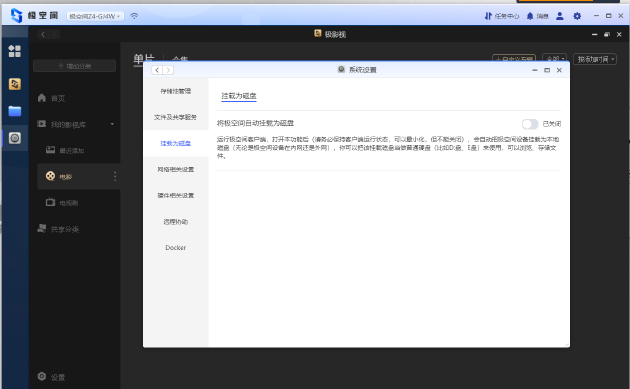This screenshot has width=630, height=389.
Task: Minimize the system settings window
Action: tap(534, 70)
